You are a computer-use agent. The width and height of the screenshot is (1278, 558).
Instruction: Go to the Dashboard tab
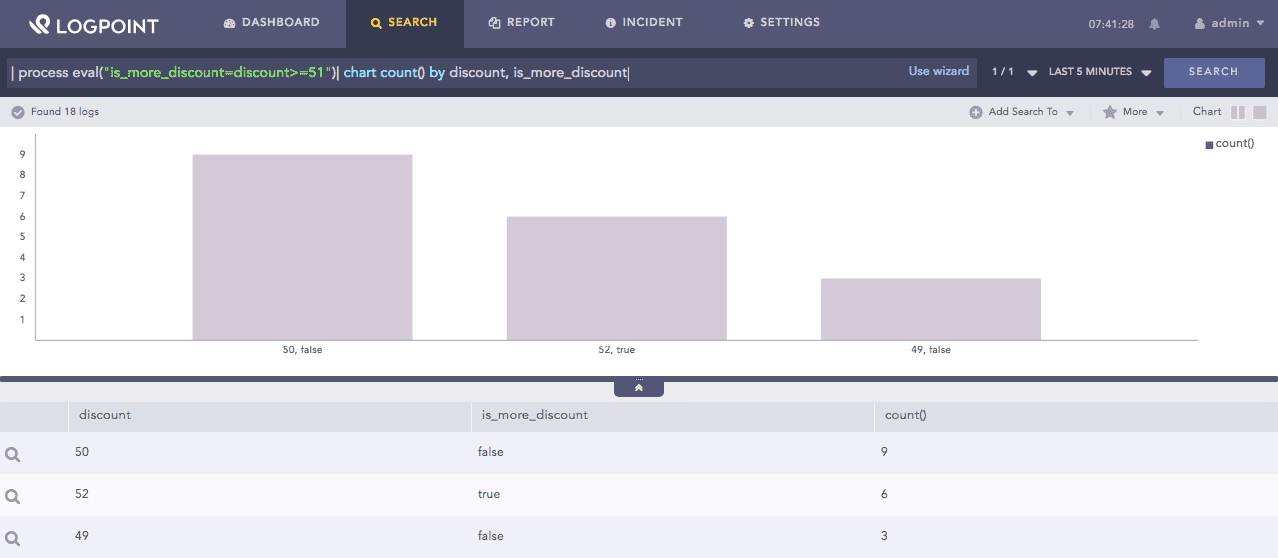[x=271, y=22]
